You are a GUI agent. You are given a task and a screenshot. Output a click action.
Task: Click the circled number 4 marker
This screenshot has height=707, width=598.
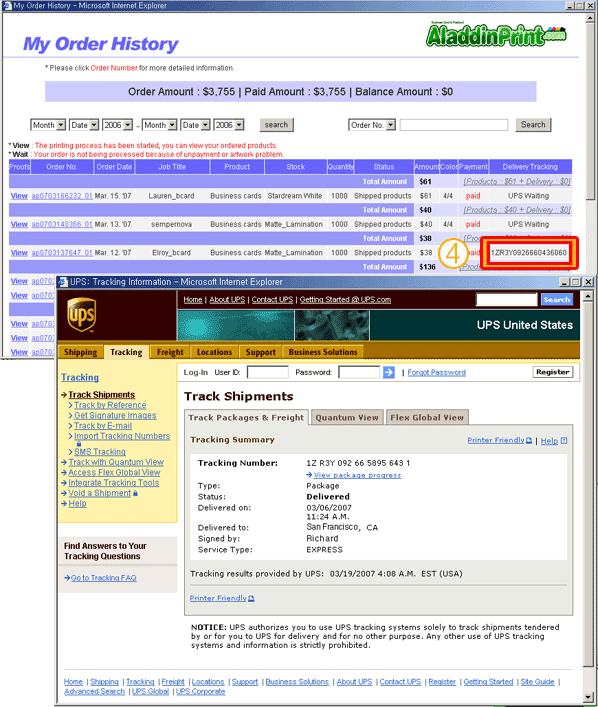point(453,253)
